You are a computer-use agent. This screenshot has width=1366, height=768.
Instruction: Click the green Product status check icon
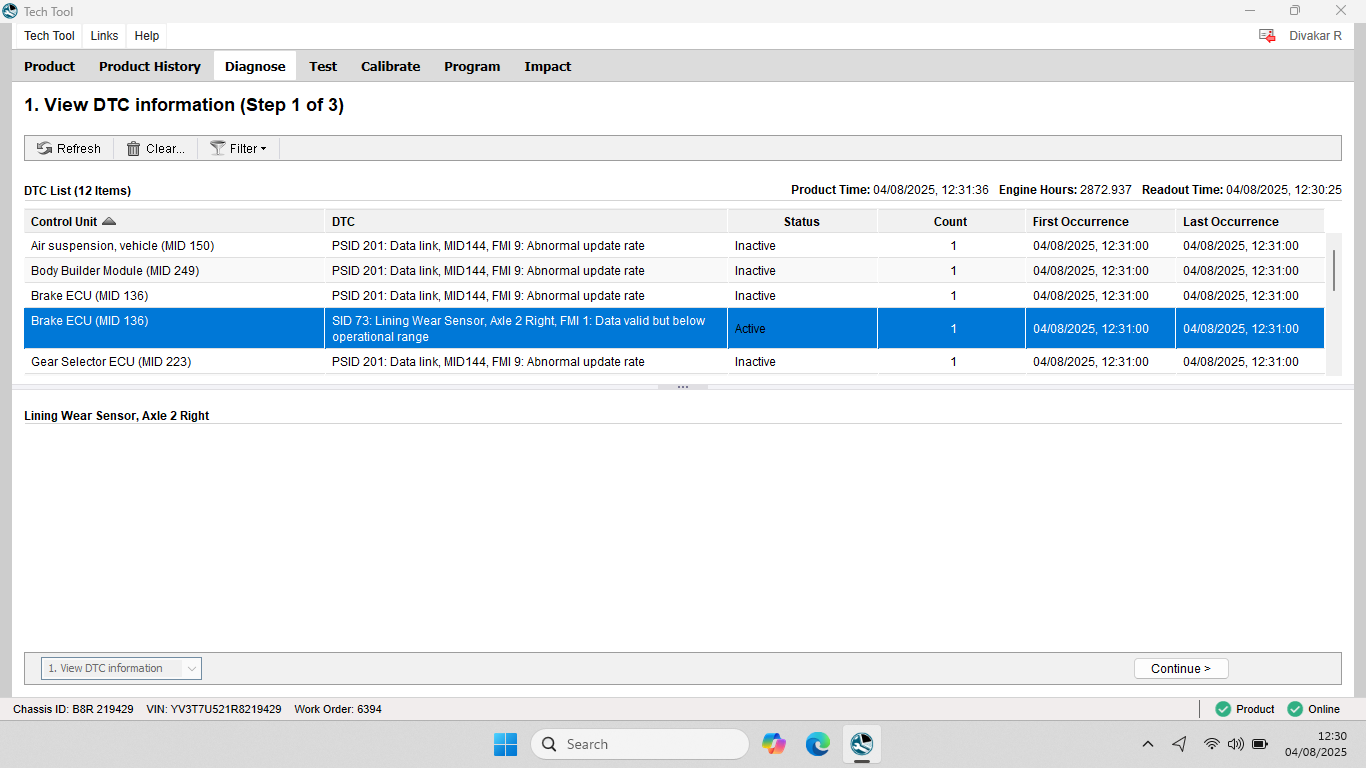pyautogui.click(x=1222, y=709)
